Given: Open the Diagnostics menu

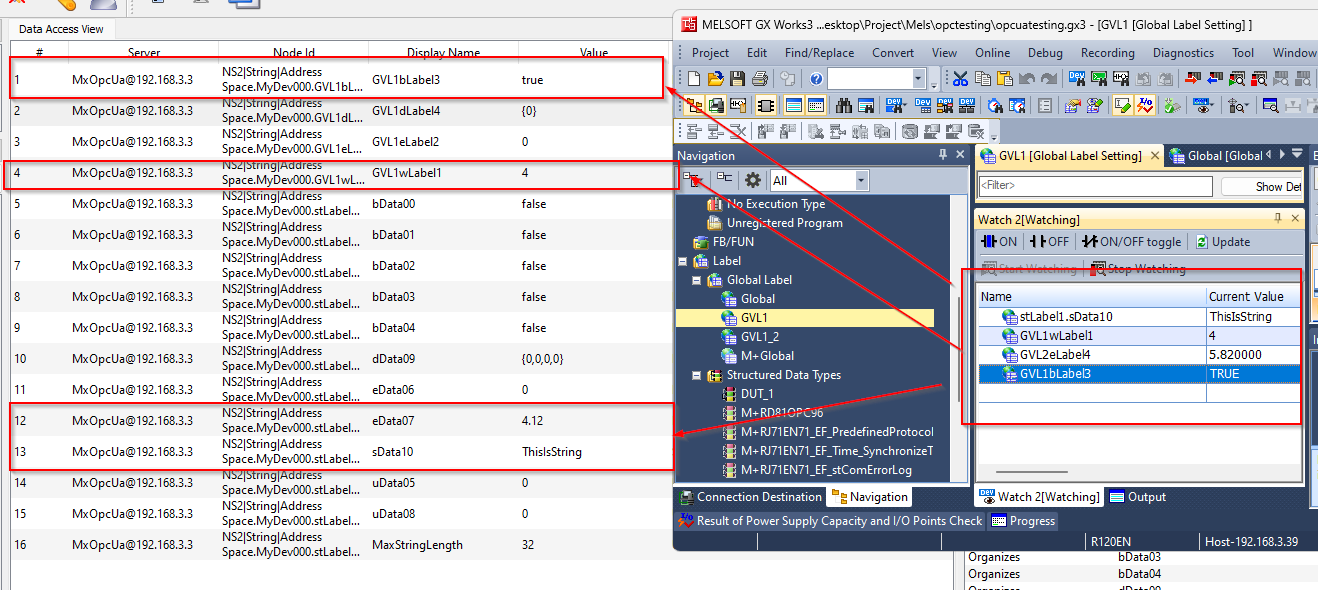Looking at the screenshot, I should click(1183, 53).
